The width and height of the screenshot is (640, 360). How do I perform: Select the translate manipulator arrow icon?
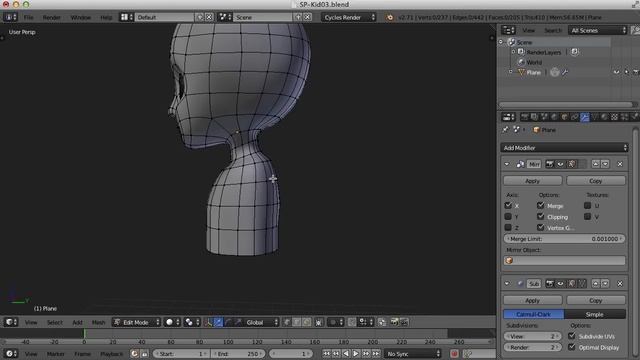218,322
